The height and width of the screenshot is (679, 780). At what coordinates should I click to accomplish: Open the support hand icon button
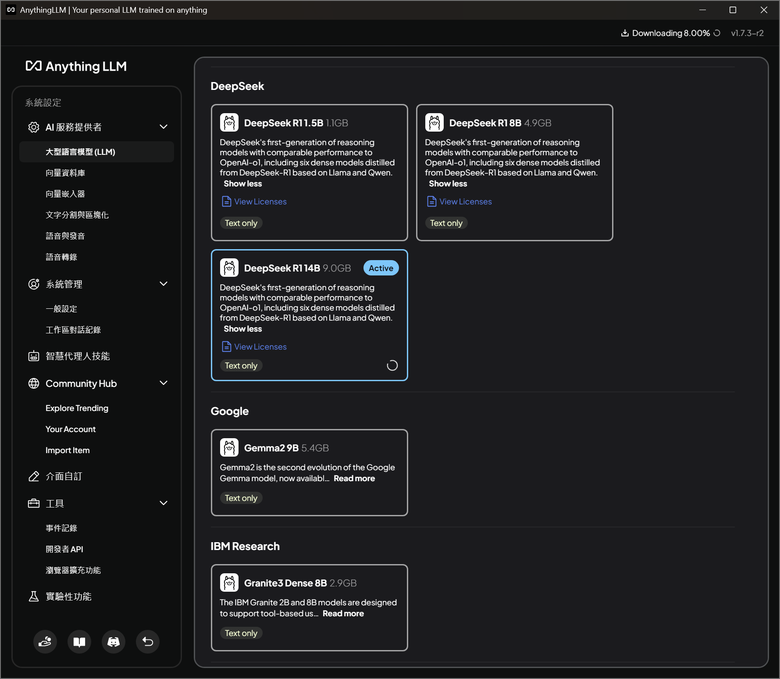click(45, 642)
